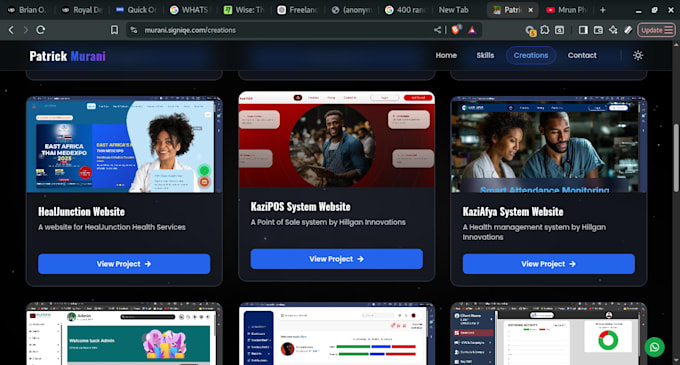Open Brave Rewards triangle icon
This screenshot has height=365, width=680.
[472, 30]
